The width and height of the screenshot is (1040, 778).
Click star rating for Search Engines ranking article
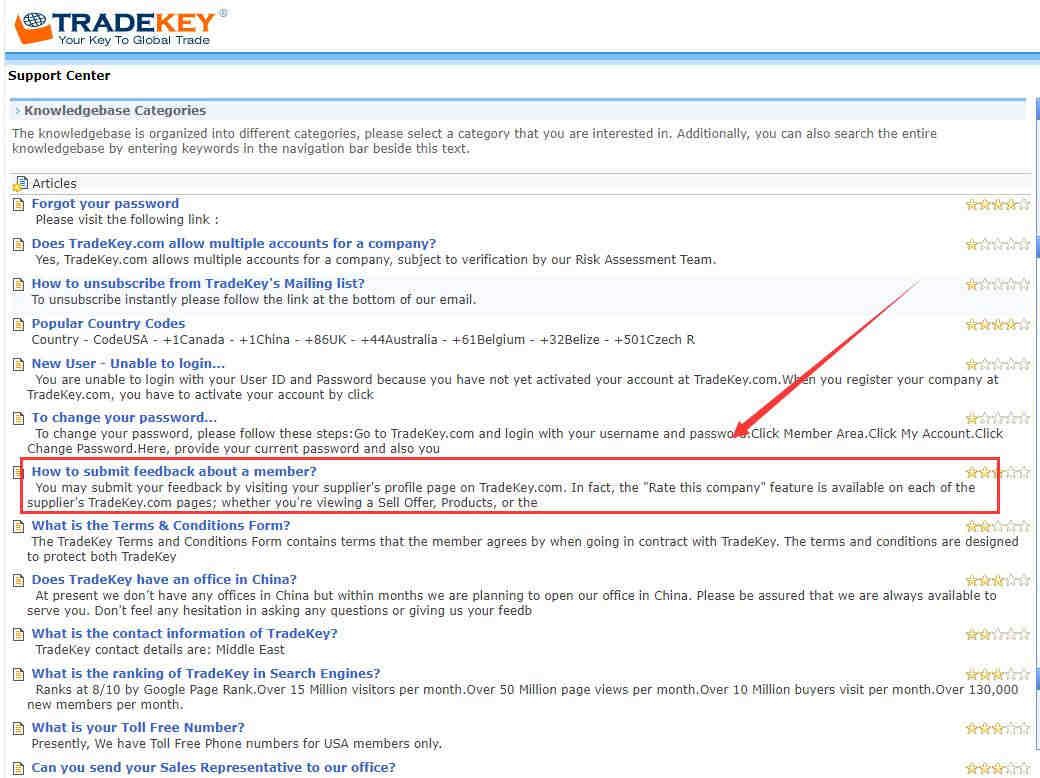point(998,675)
